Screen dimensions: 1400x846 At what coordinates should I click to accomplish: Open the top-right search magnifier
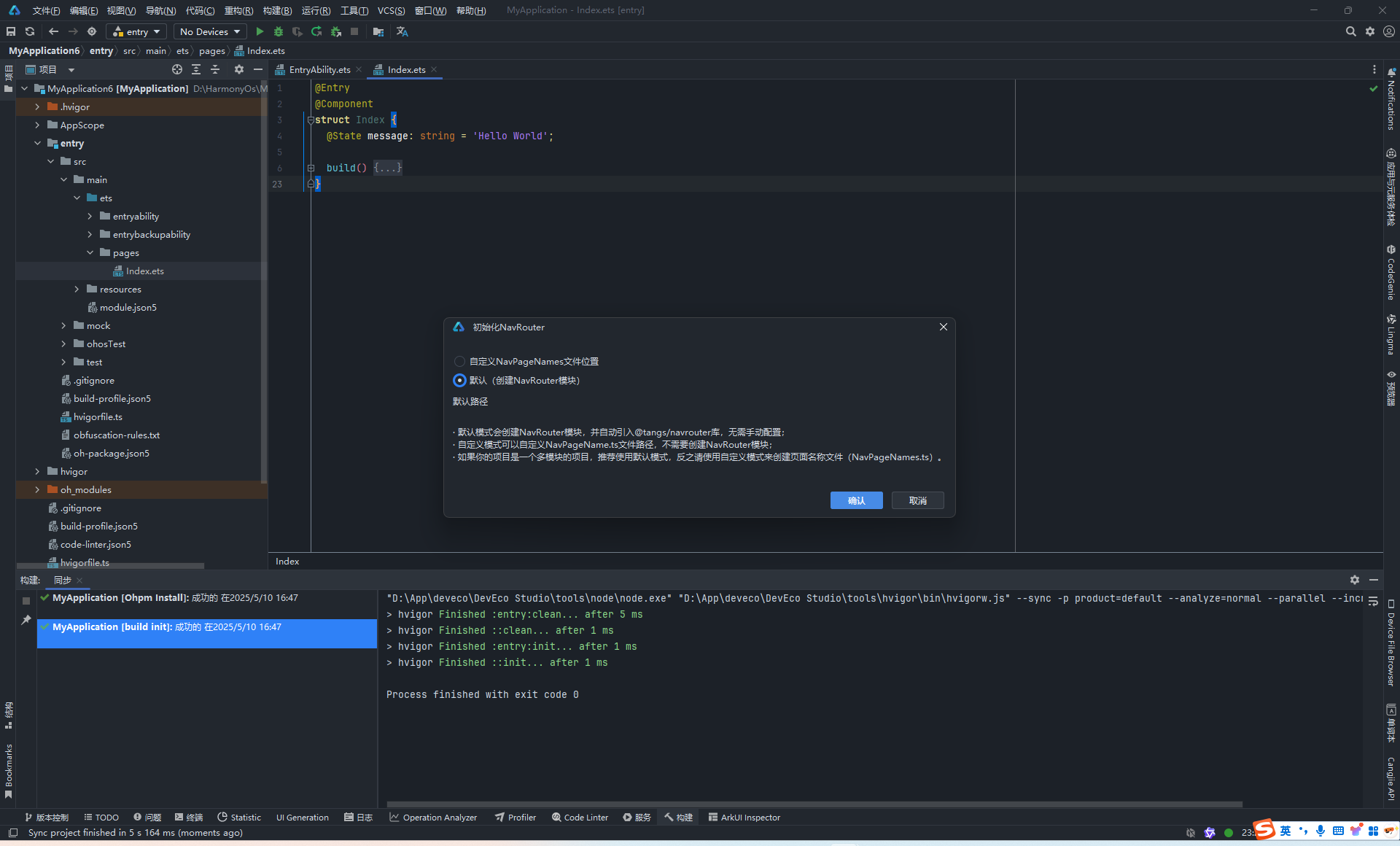point(1350,31)
